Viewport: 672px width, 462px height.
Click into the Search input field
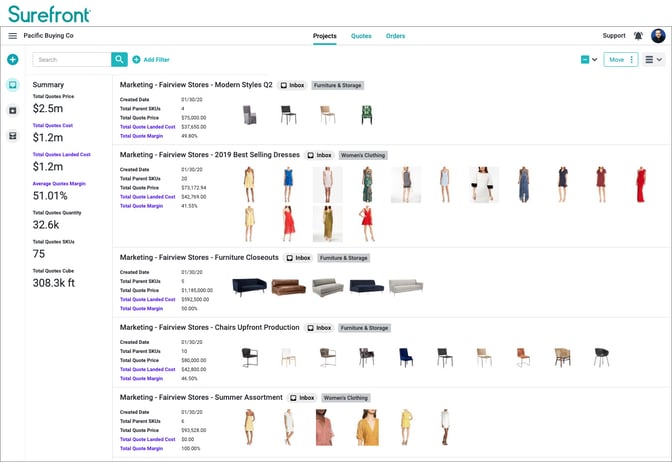(72, 60)
